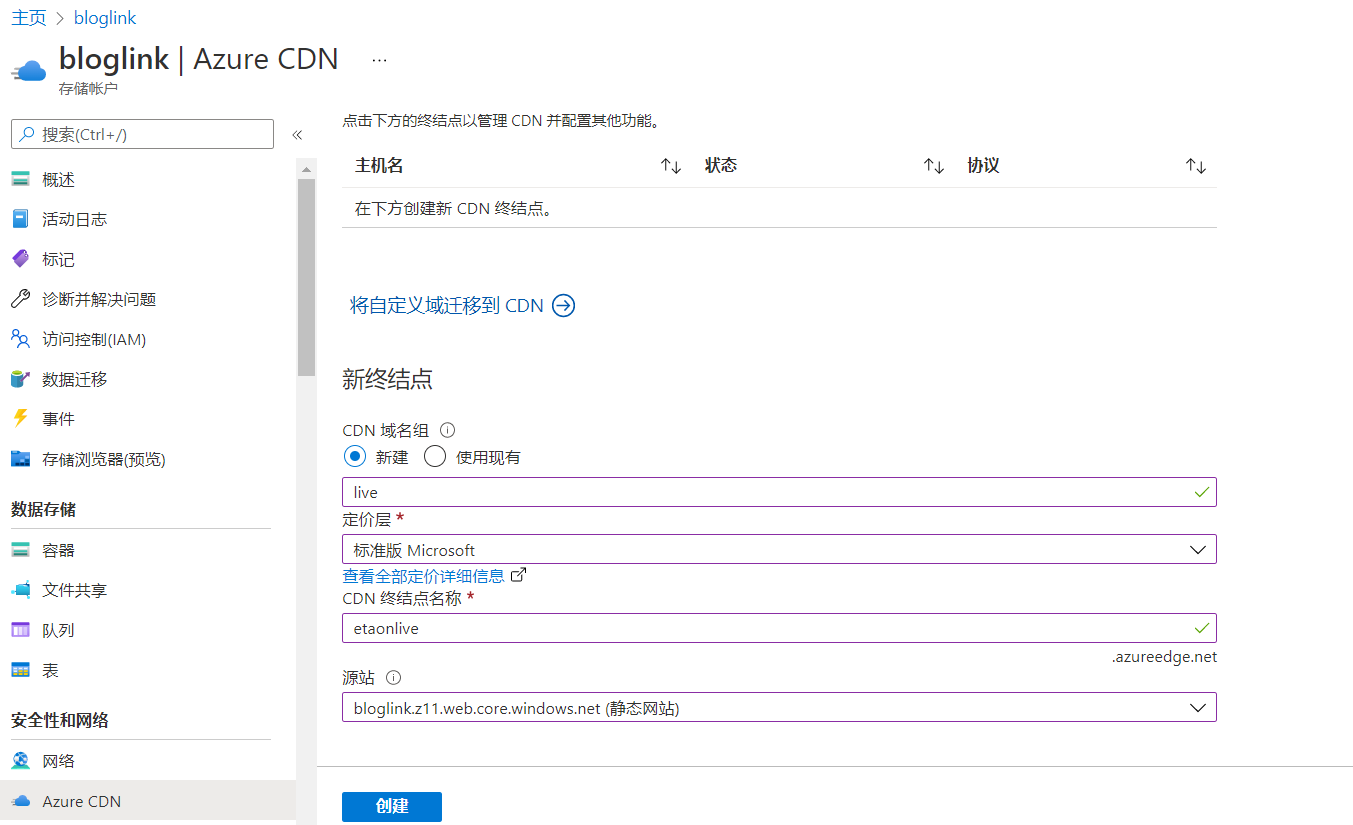Open 访问控制(IAM) in the sidebar menu
Image resolution: width=1353 pixels, height=825 pixels.
(x=94, y=339)
